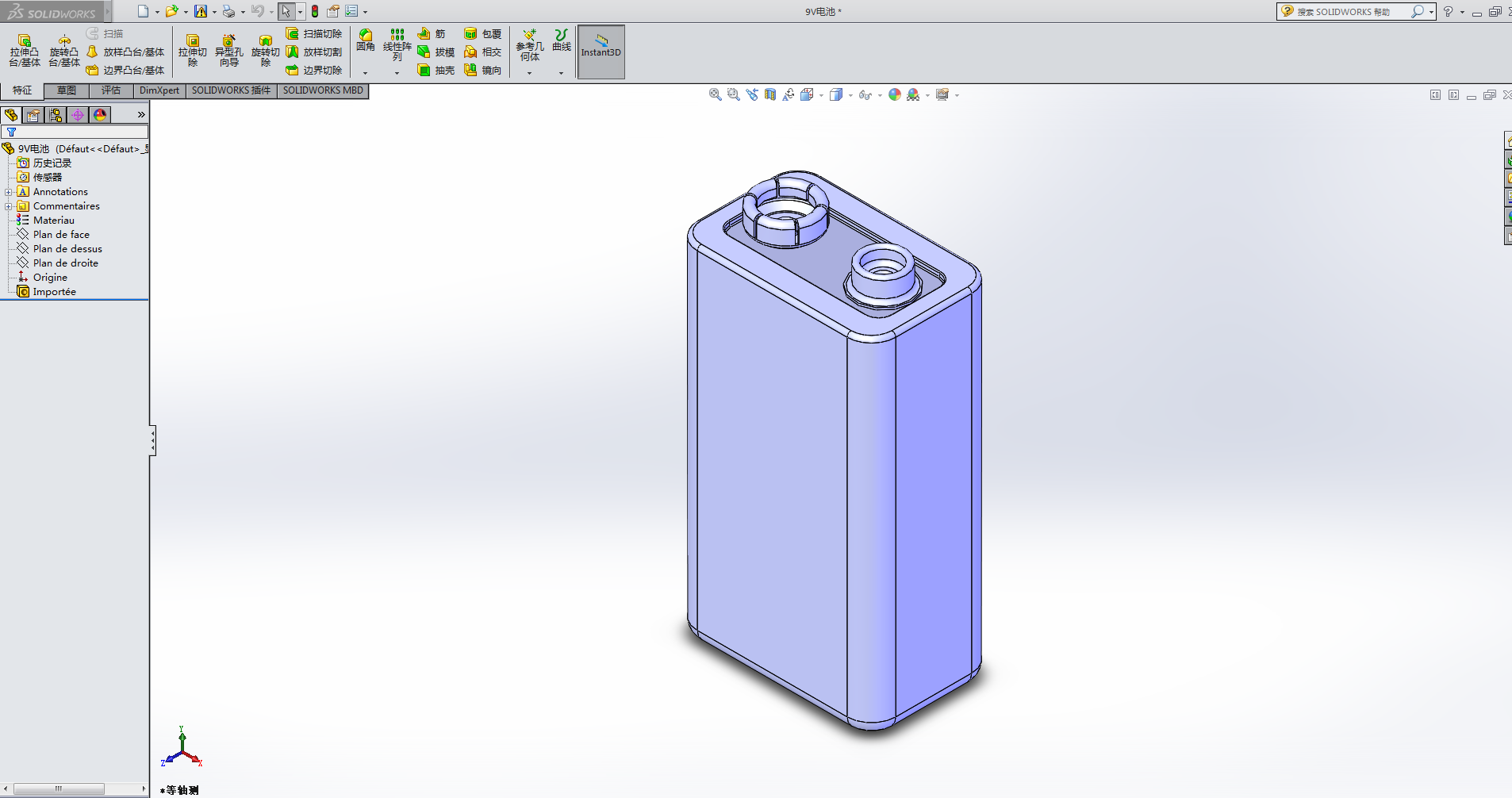Image resolution: width=1512 pixels, height=798 pixels.
Task: Select the Plan de face plane
Action: coord(53,235)
